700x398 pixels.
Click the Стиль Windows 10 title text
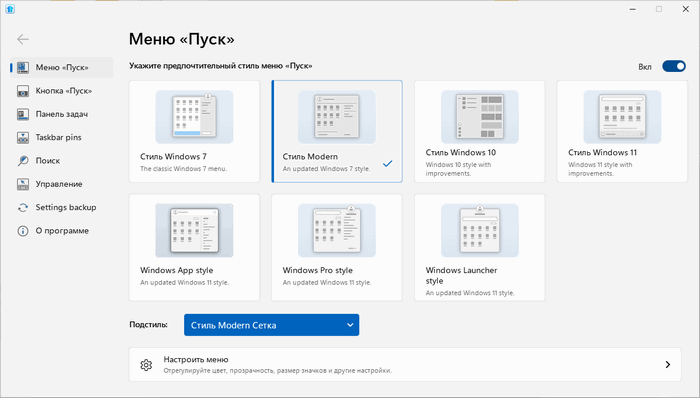(x=461, y=153)
